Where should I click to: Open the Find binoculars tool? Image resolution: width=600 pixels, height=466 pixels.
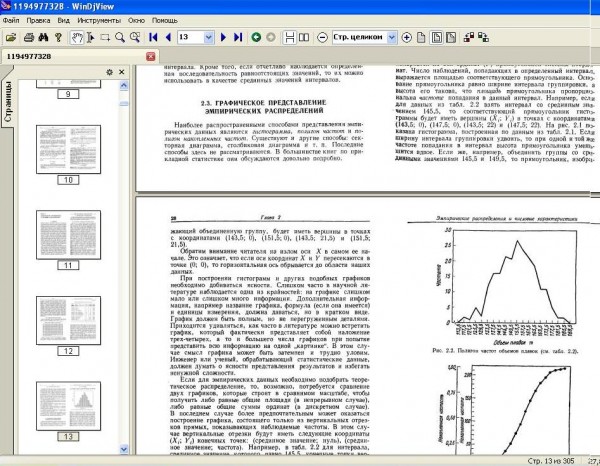(43, 37)
